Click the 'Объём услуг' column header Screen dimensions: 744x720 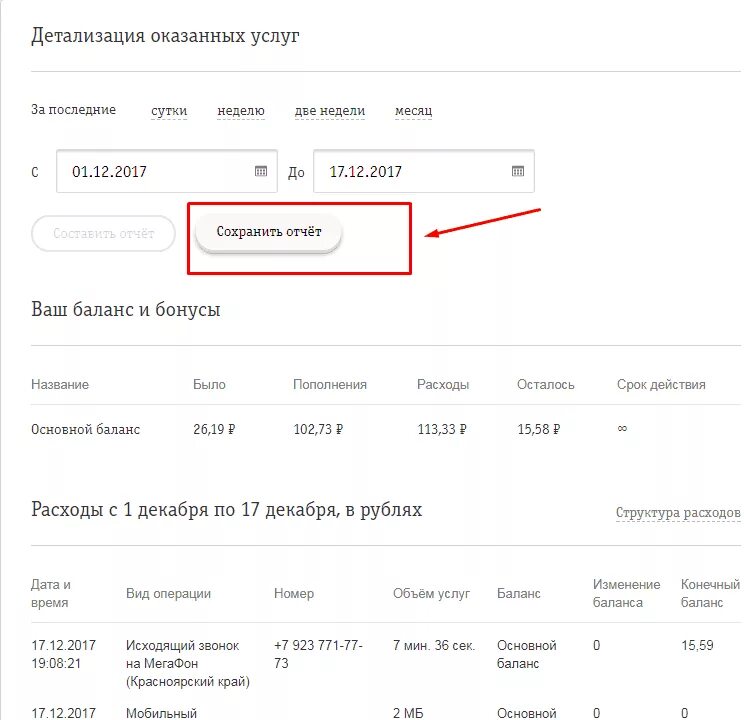[x=431, y=594]
